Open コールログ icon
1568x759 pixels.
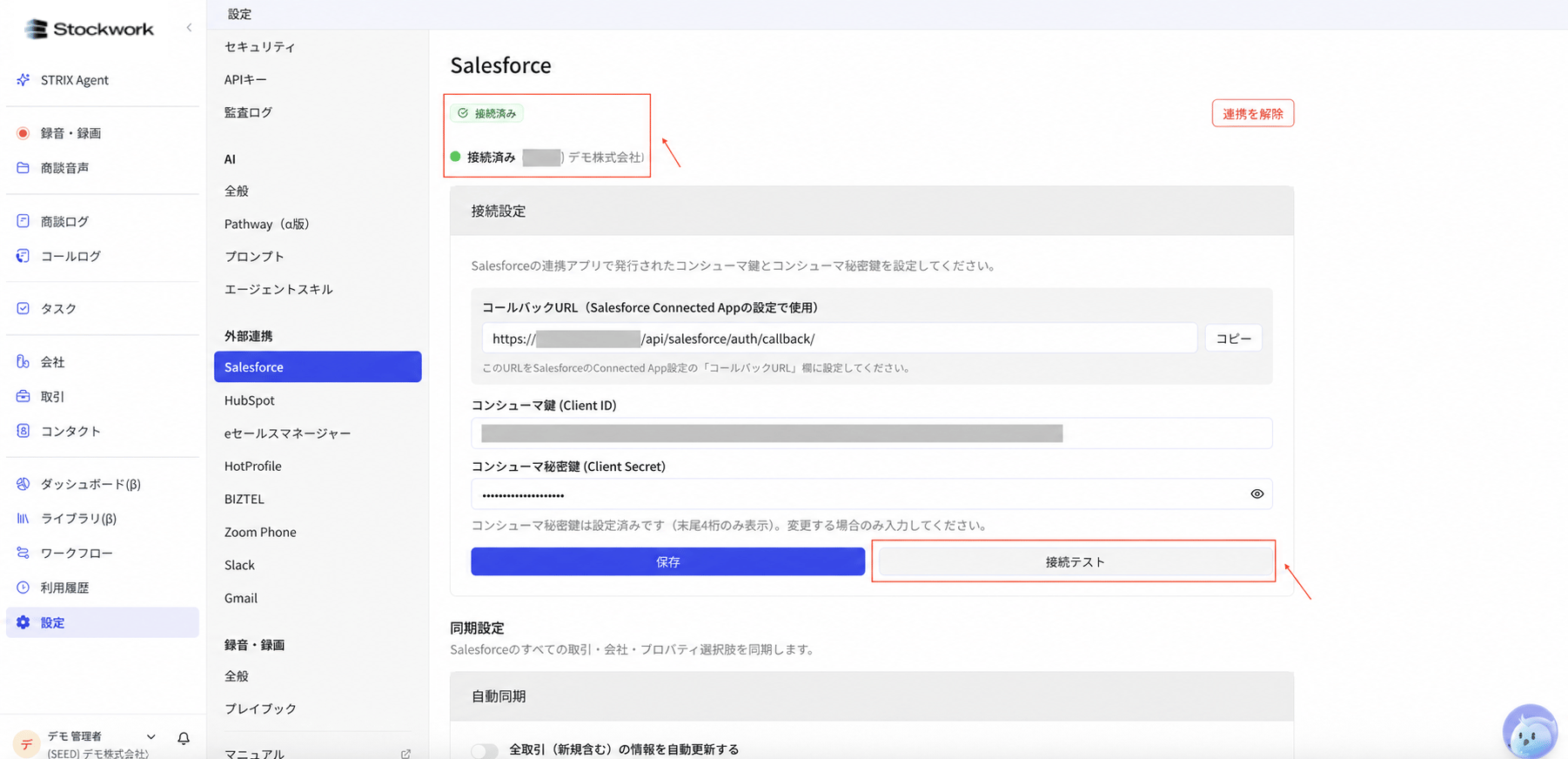(23, 256)
